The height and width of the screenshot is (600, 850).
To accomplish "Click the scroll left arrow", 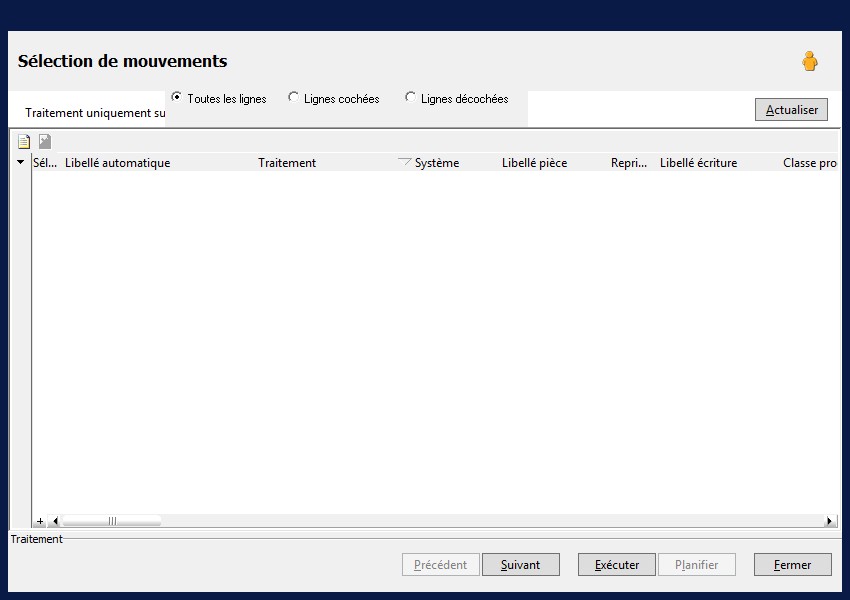I will tap(55, 521).
